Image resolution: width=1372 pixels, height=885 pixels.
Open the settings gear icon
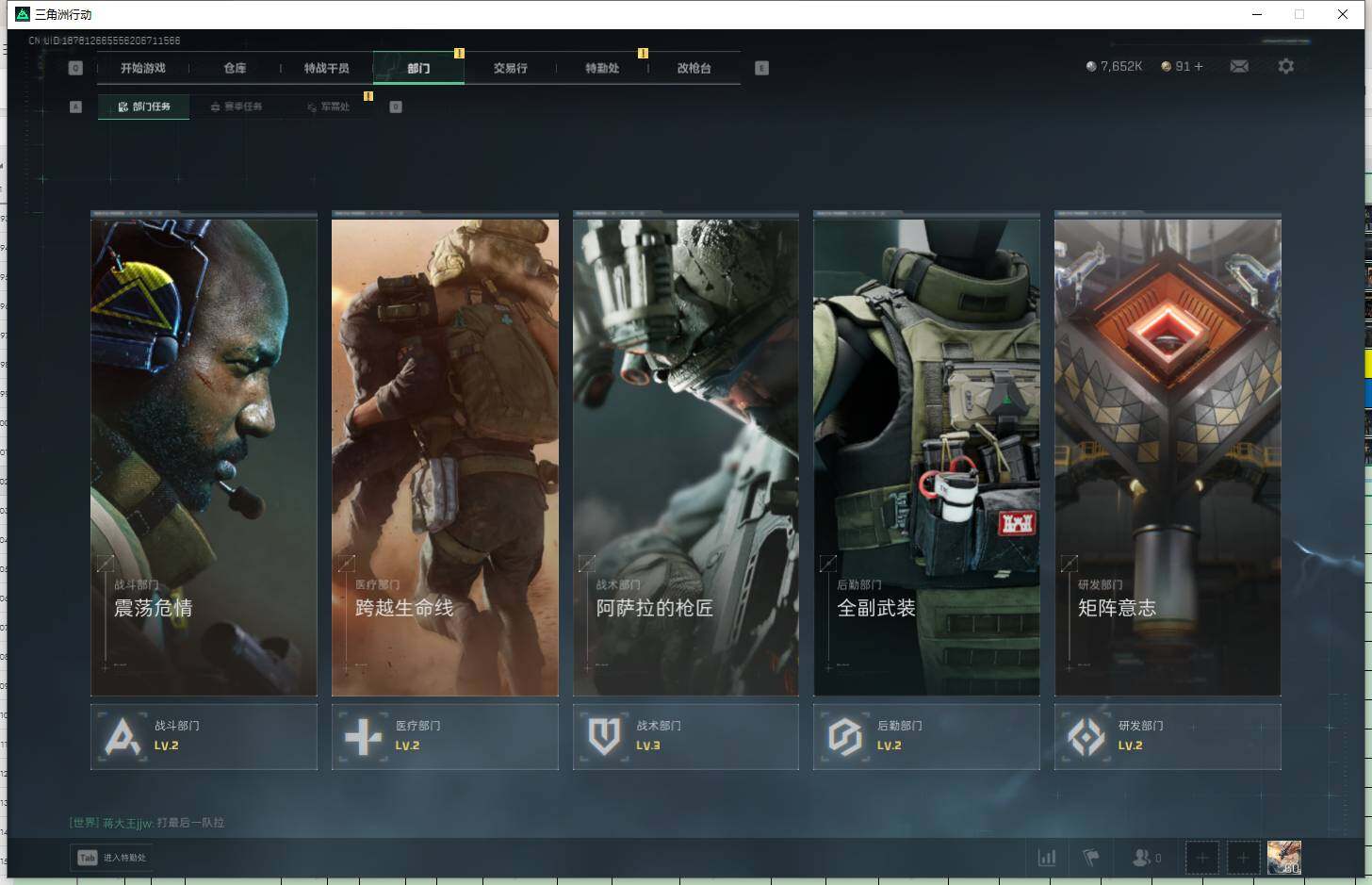click(1285, 66)
